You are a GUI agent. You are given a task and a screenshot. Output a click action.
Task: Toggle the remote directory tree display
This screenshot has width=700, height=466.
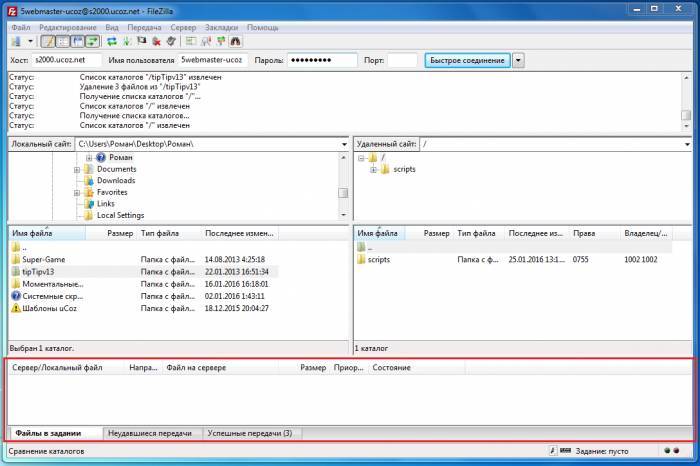pos(78,42)
